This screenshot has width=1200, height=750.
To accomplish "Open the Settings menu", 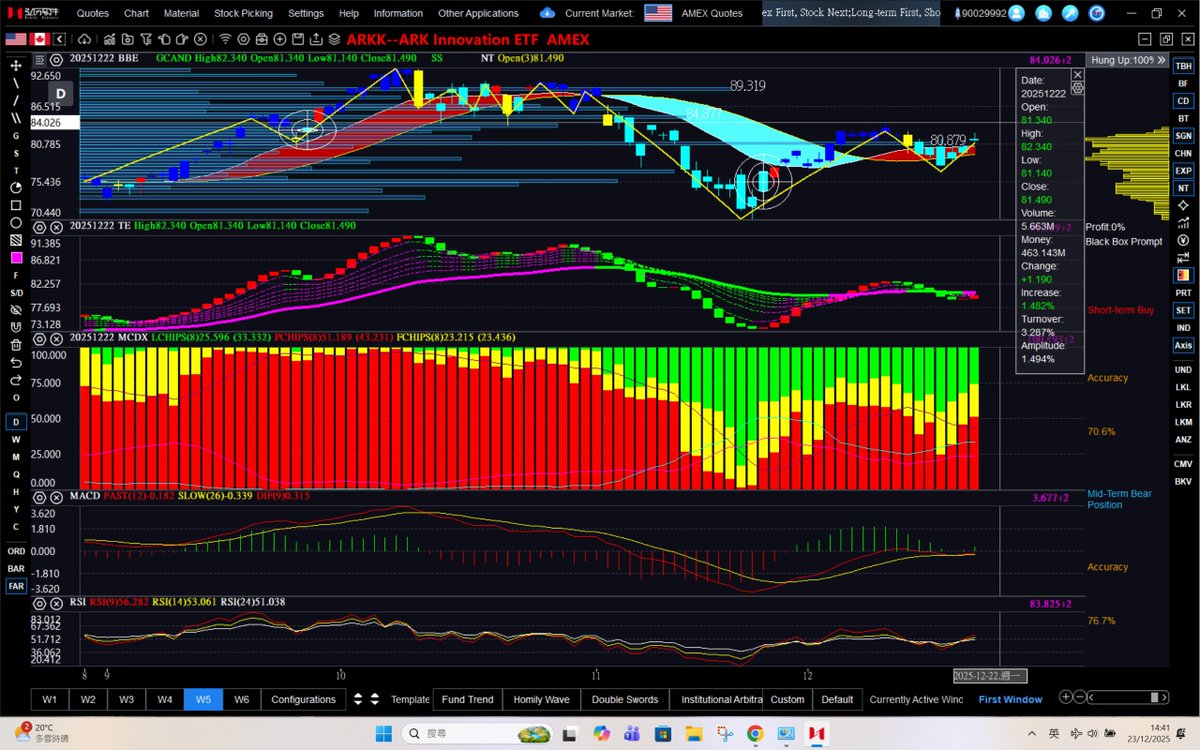I will 306,14.
